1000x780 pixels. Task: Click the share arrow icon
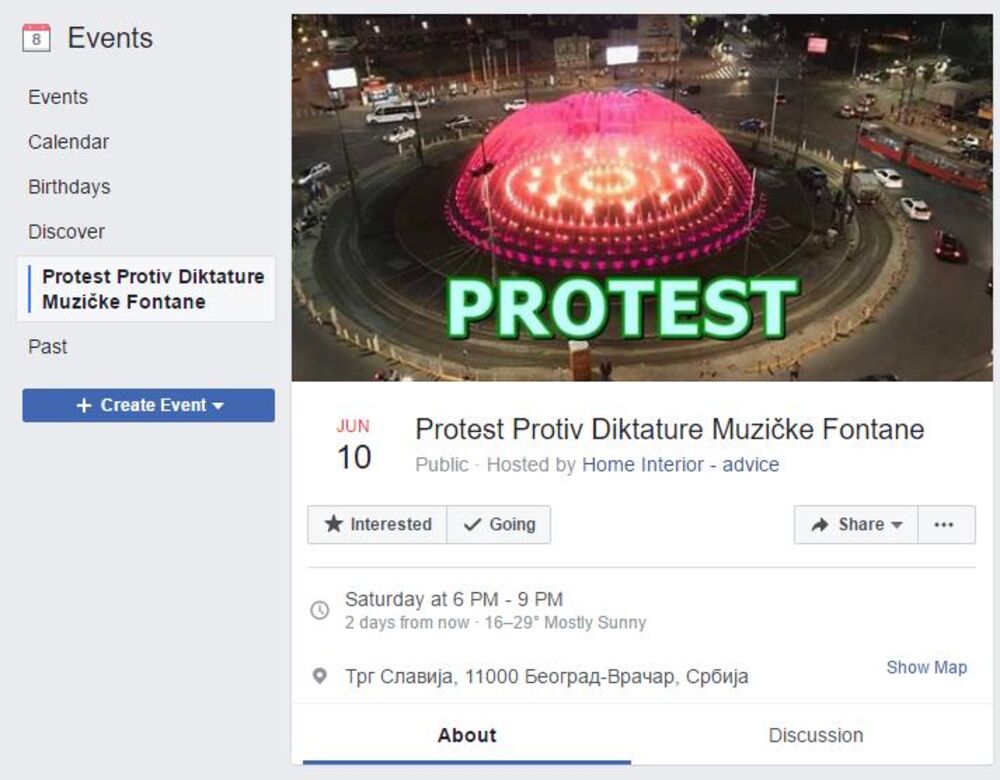[x=820, y=525]
